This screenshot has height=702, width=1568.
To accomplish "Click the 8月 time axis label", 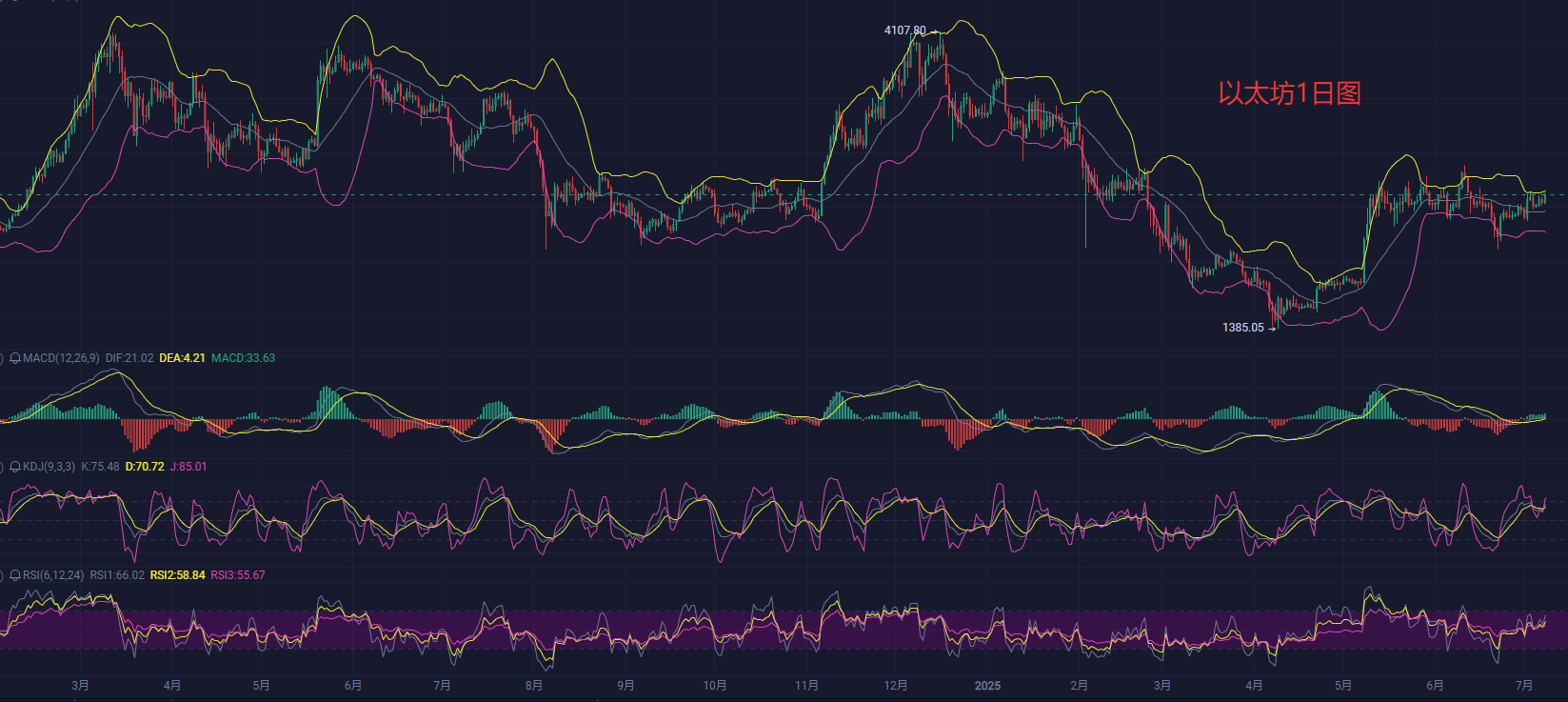I will tap(534, 686).
